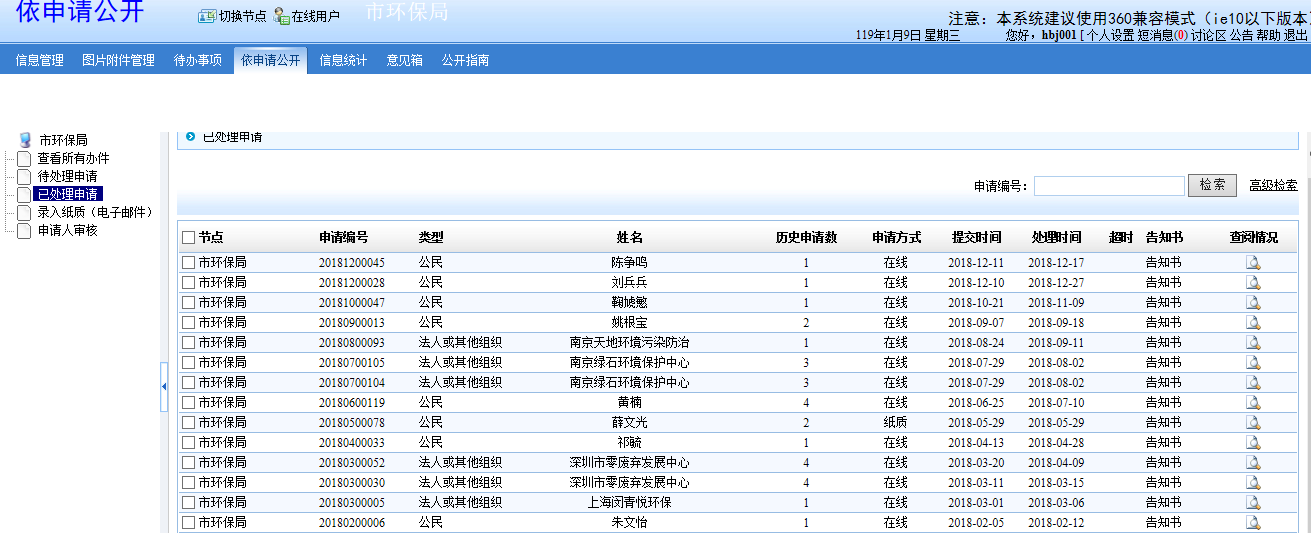Open the 在线用户 online users icon
The image size is (1311, 533).
[x=282, y=16]
